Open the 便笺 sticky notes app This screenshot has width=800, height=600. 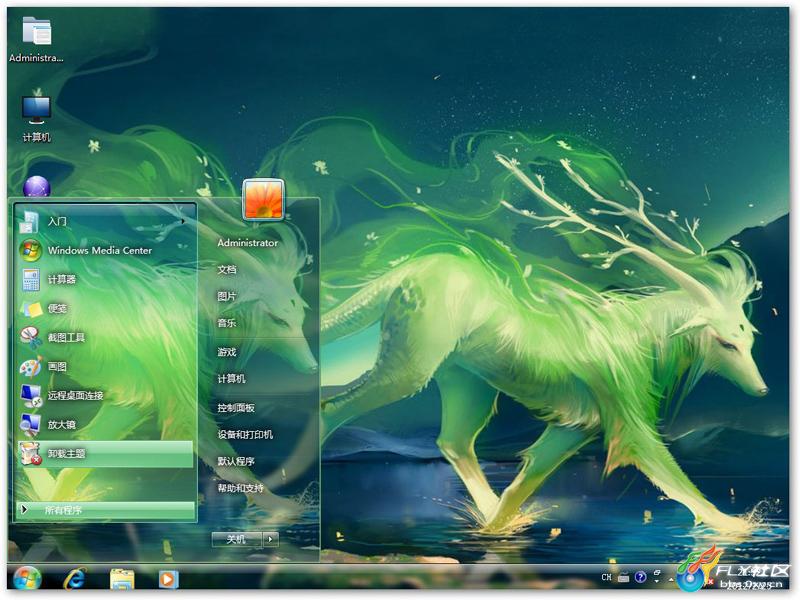[x=105, y=308]
